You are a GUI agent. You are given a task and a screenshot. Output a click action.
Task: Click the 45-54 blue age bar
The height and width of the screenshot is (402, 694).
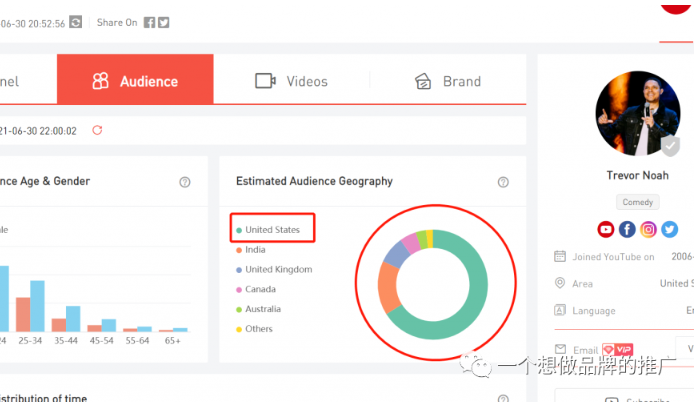click(x=109, y=325)
